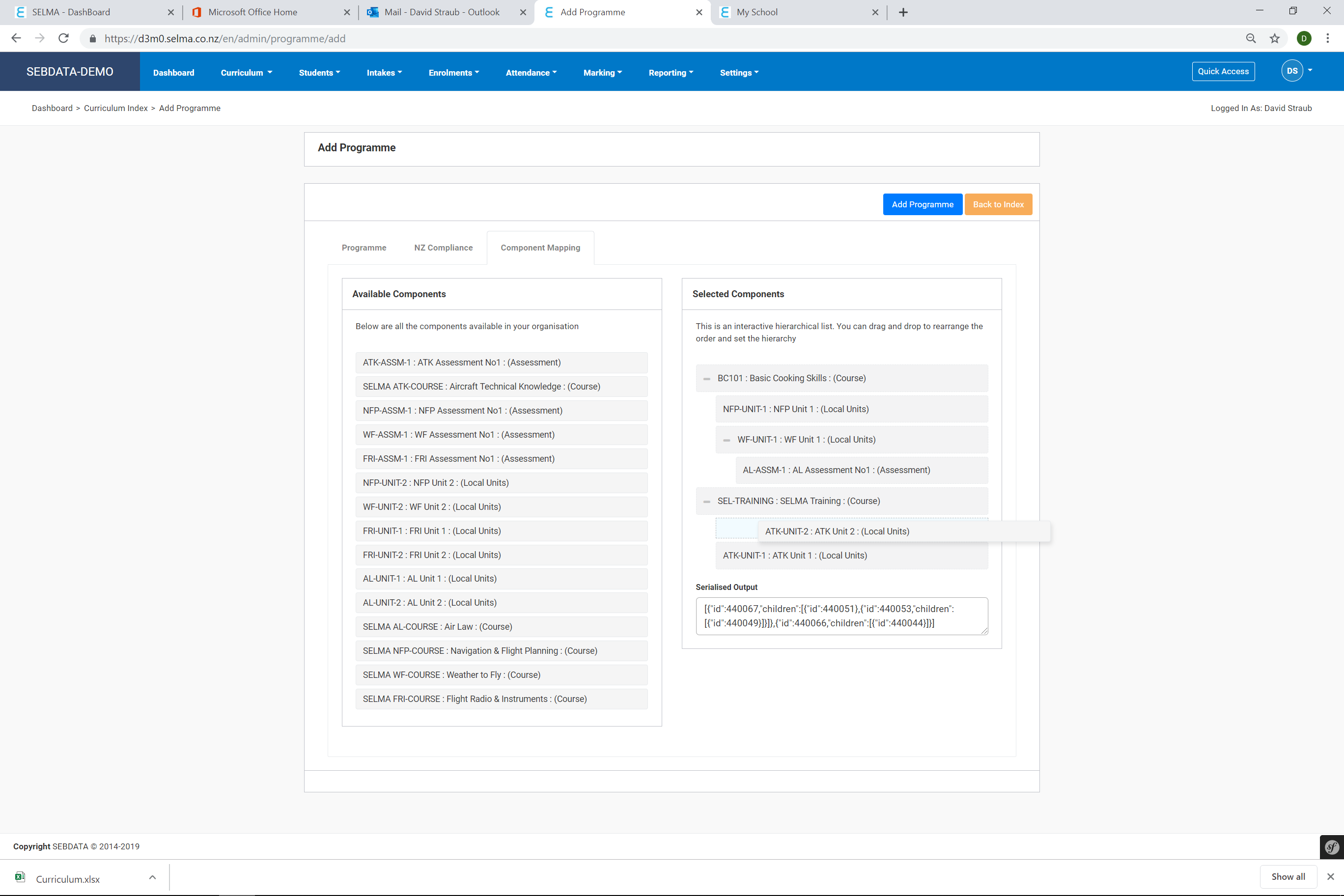Screen dimensions: 1344x896
Task: Open the Reporting menu
Action: (x=671, y=73)
